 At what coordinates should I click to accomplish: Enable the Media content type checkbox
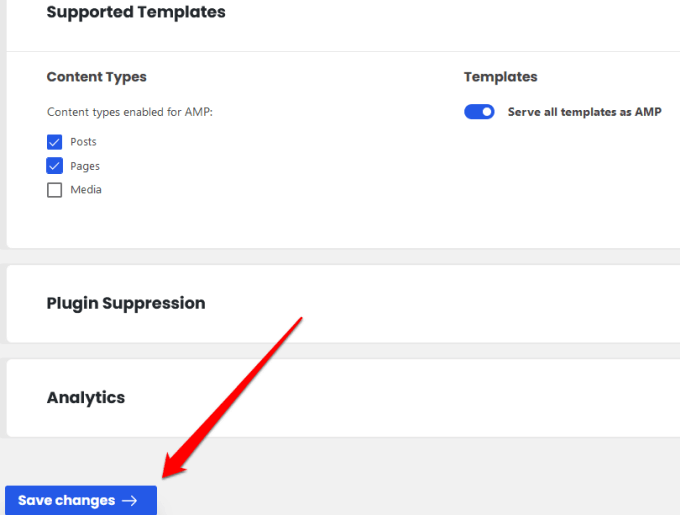(x=55, y=190)
